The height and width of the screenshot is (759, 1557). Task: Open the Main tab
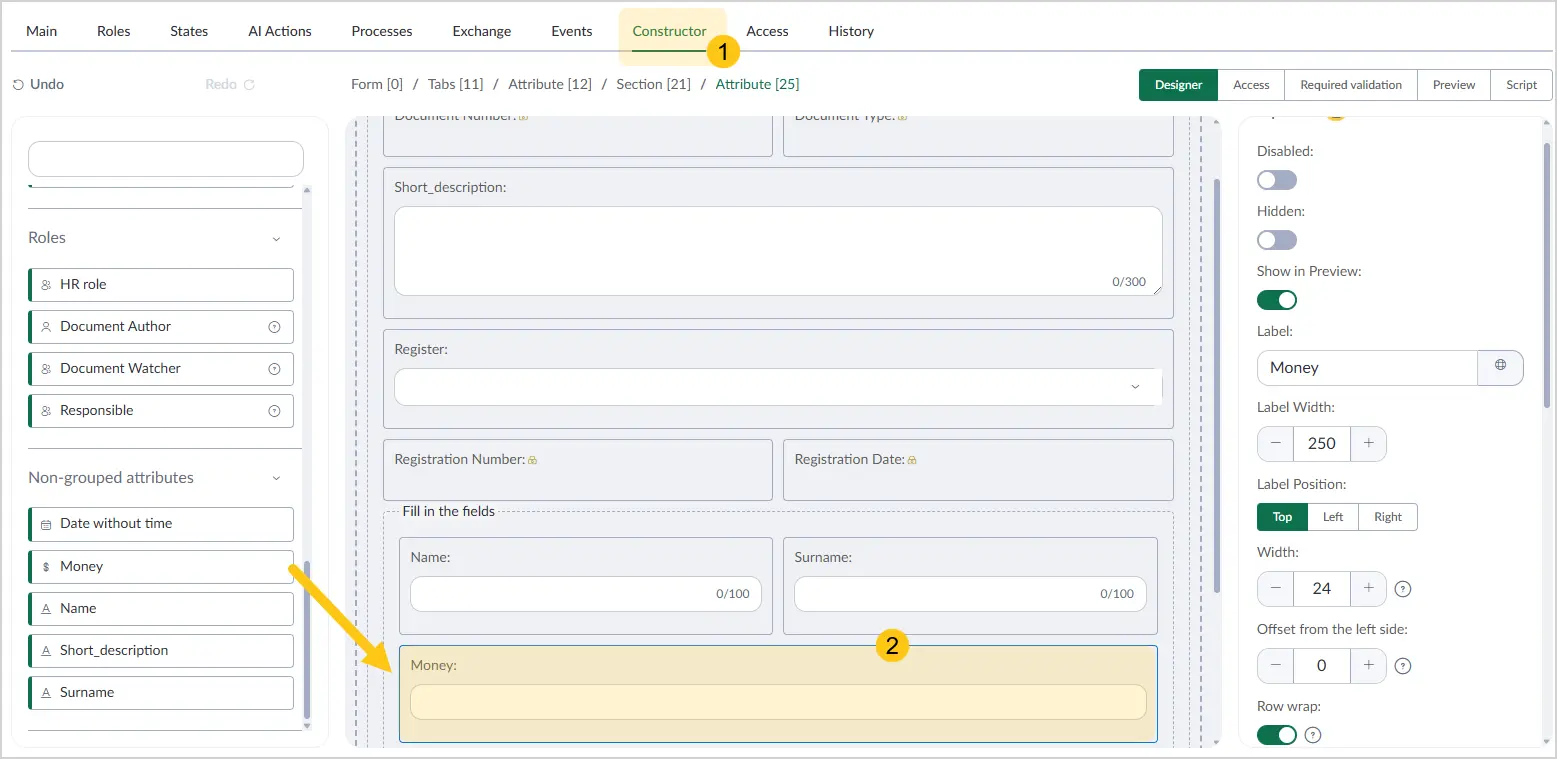41,31
